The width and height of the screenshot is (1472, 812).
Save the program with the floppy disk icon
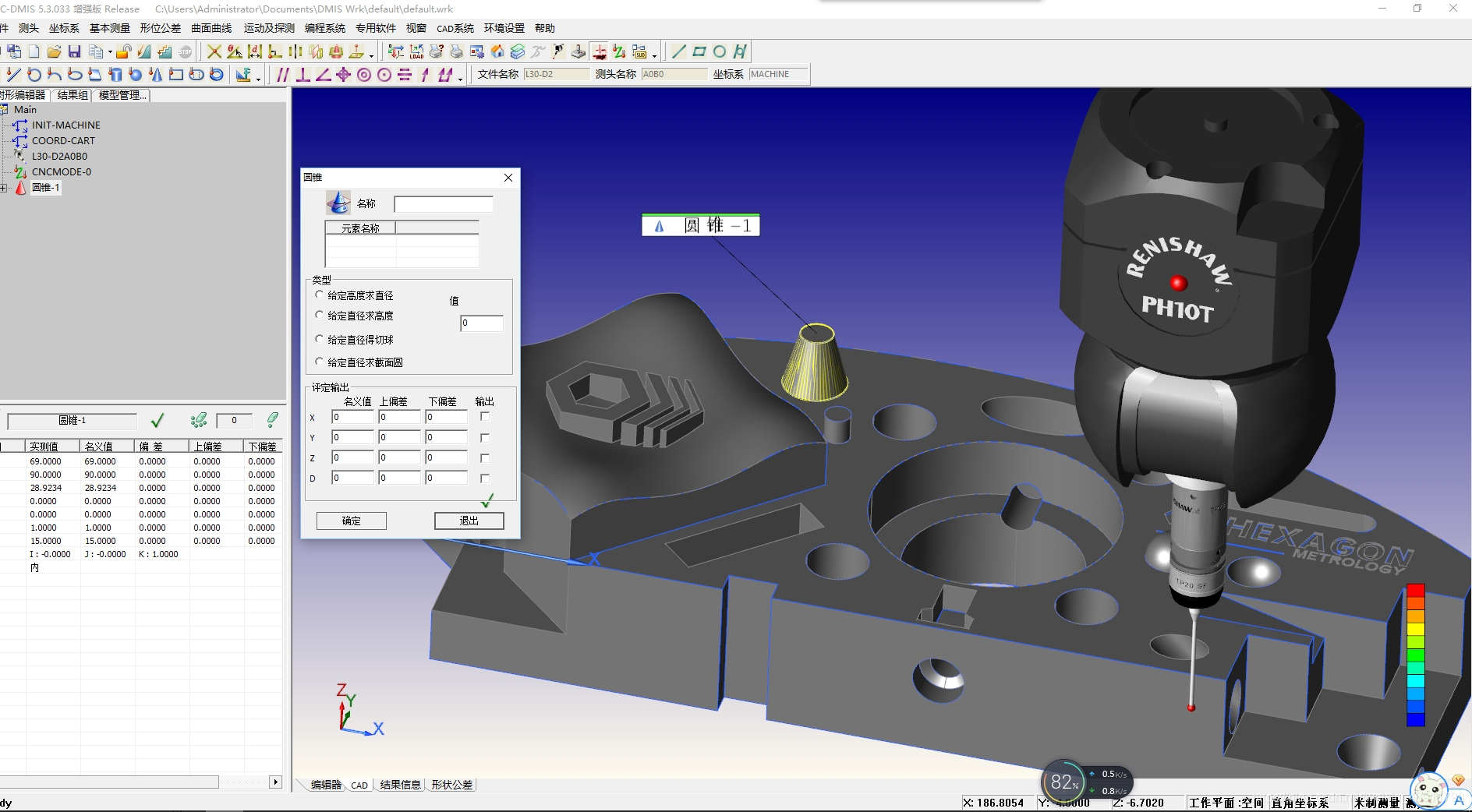75,51
